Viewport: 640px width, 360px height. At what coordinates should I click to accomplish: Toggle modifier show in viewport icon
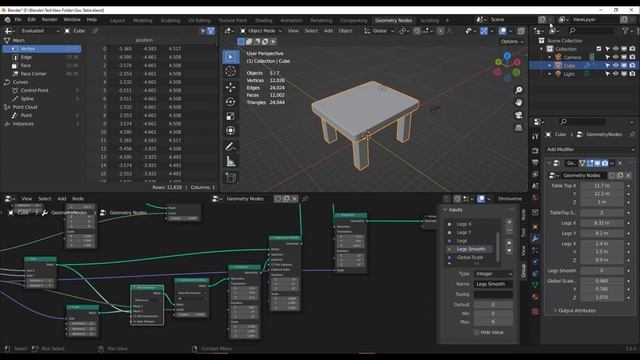click(x=597, y=163)
